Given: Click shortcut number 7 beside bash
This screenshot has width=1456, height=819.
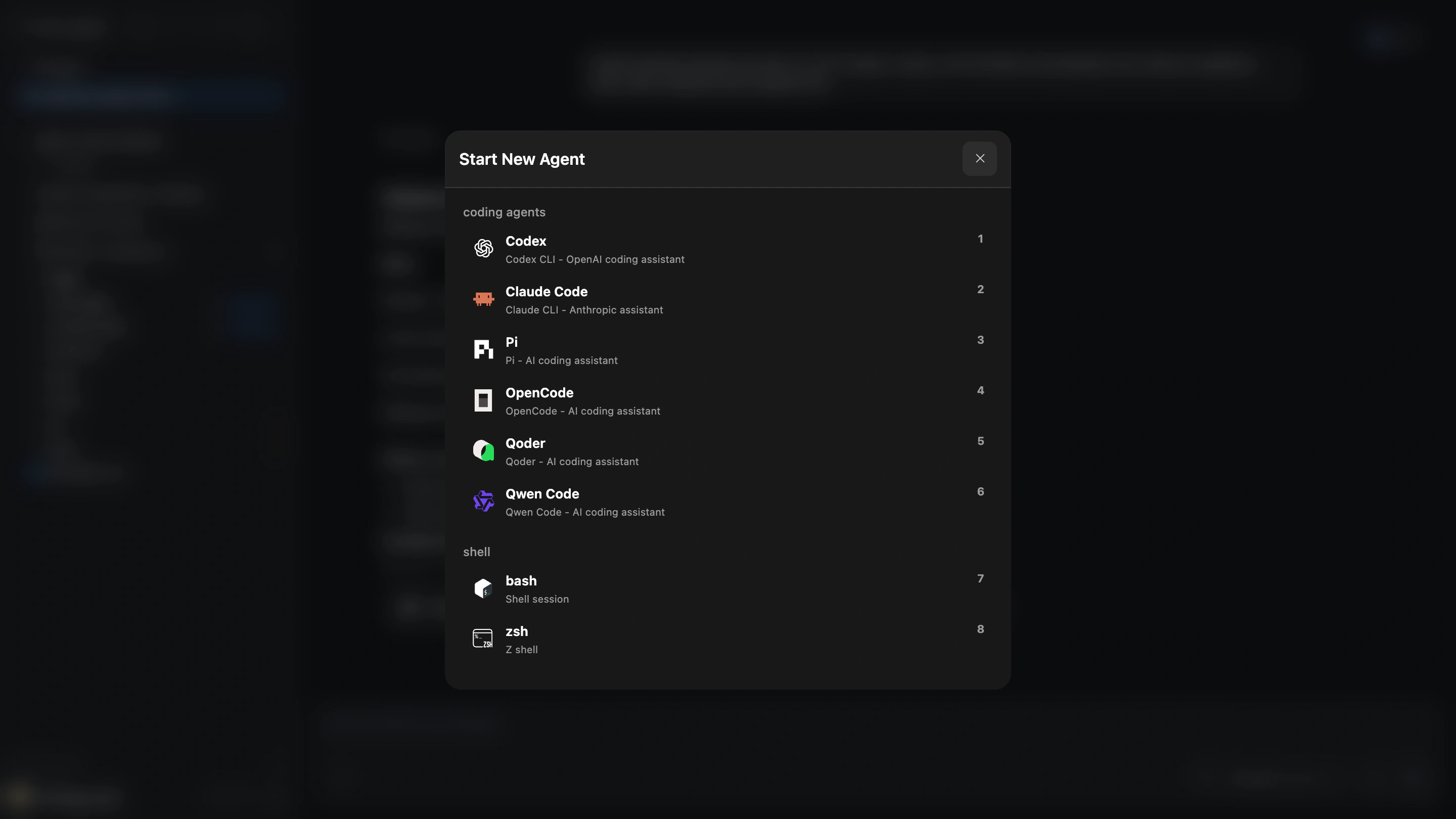Looking at the screenshot, I should (x=980, y=579).
